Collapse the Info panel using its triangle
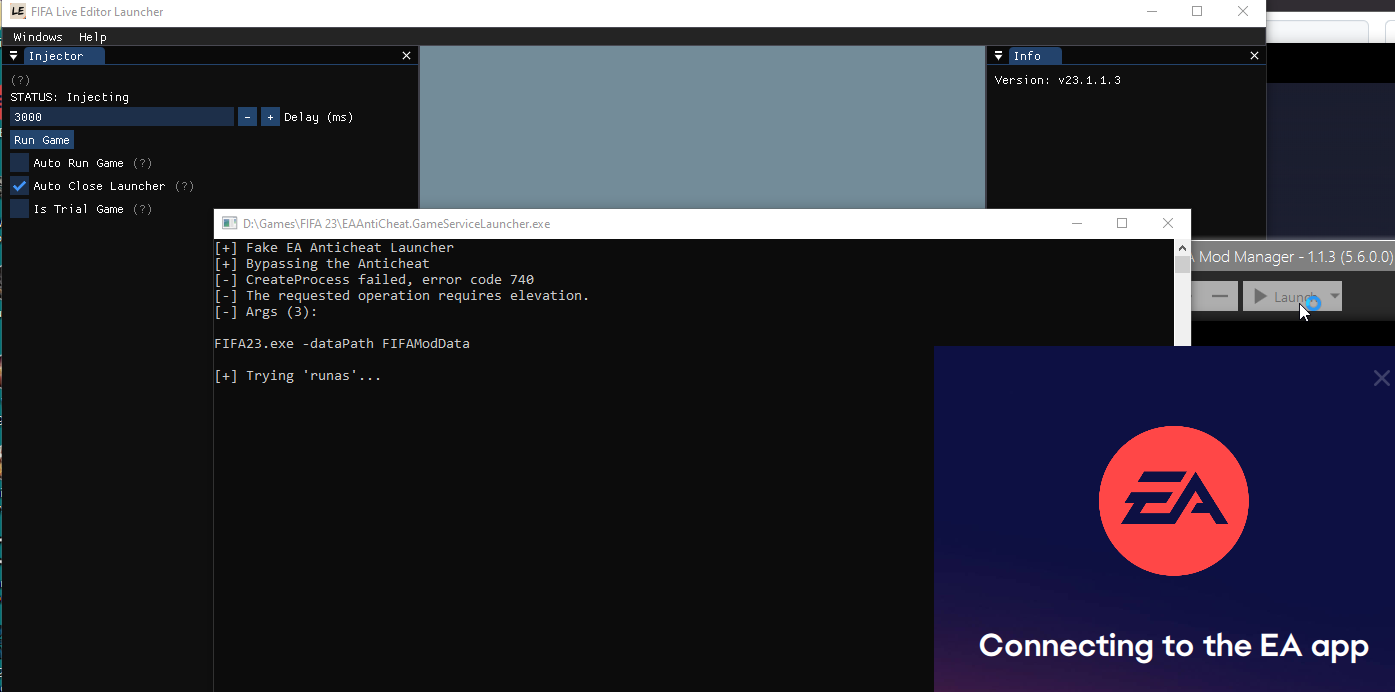 pyautogui.click(x=997, y=56)
